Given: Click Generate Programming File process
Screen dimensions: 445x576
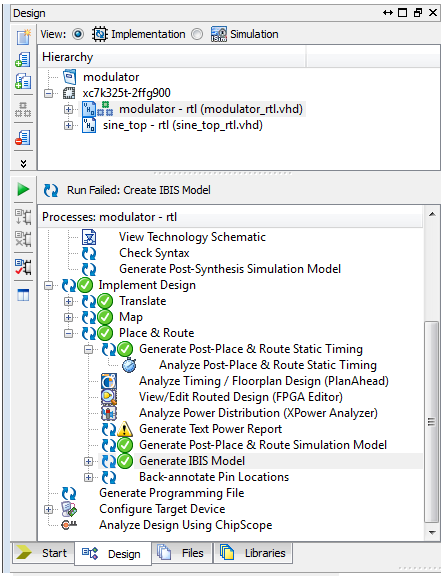Looking at the screenshot, I should coord(172,493).
